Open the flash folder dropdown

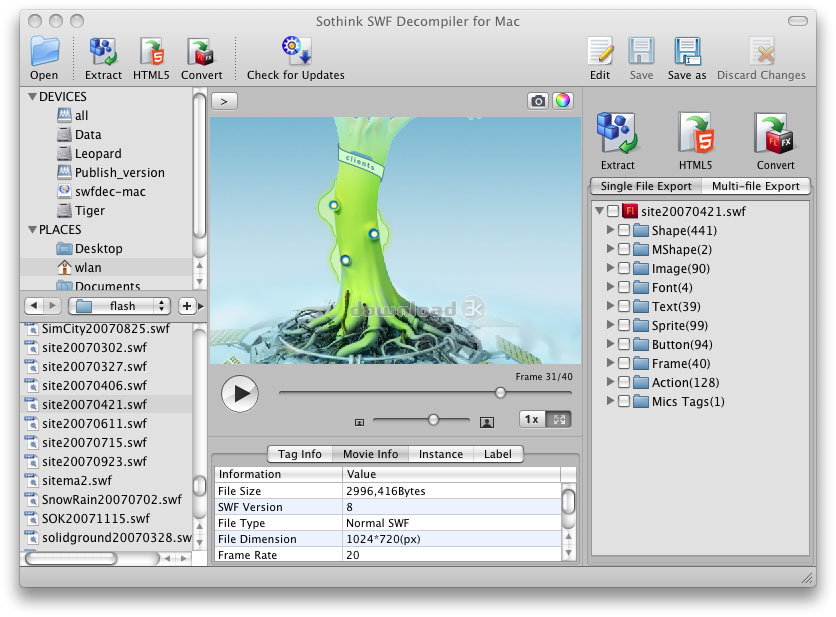(x=119, y=306)
